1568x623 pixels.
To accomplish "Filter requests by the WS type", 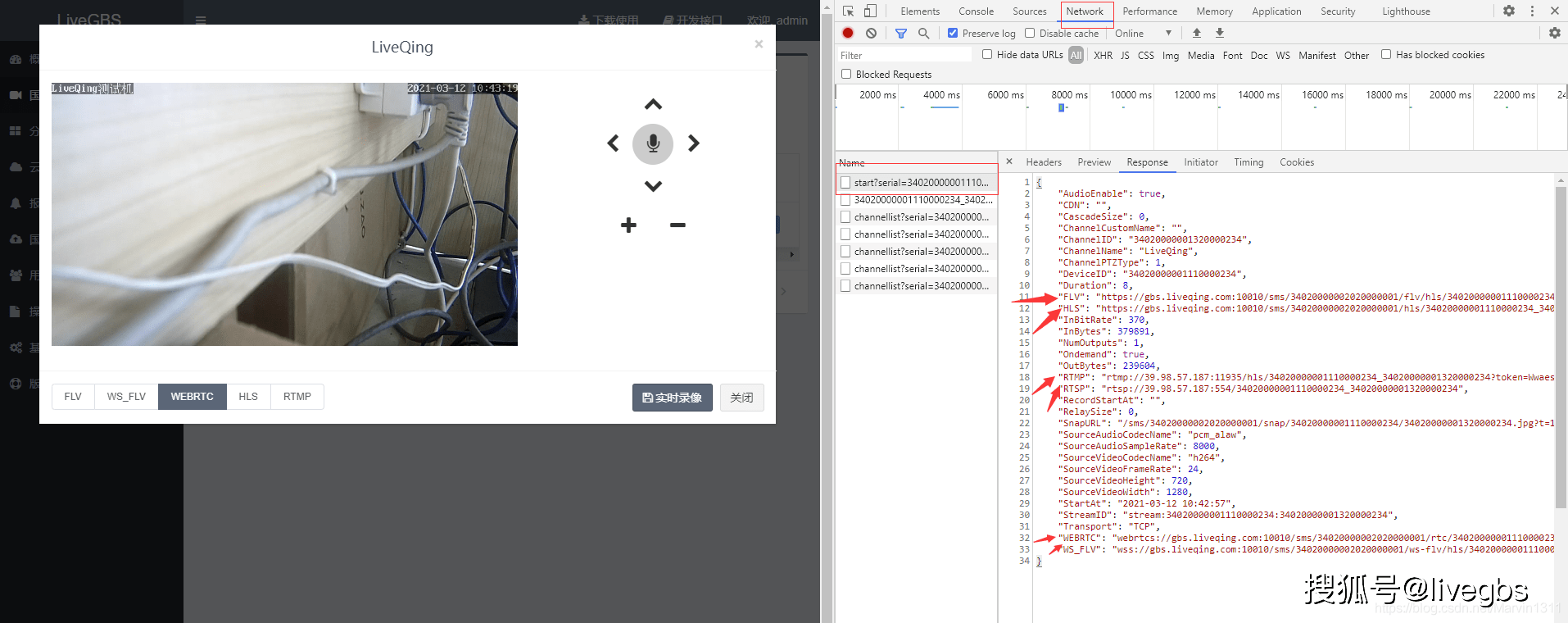I will (x=1283, y=55).
